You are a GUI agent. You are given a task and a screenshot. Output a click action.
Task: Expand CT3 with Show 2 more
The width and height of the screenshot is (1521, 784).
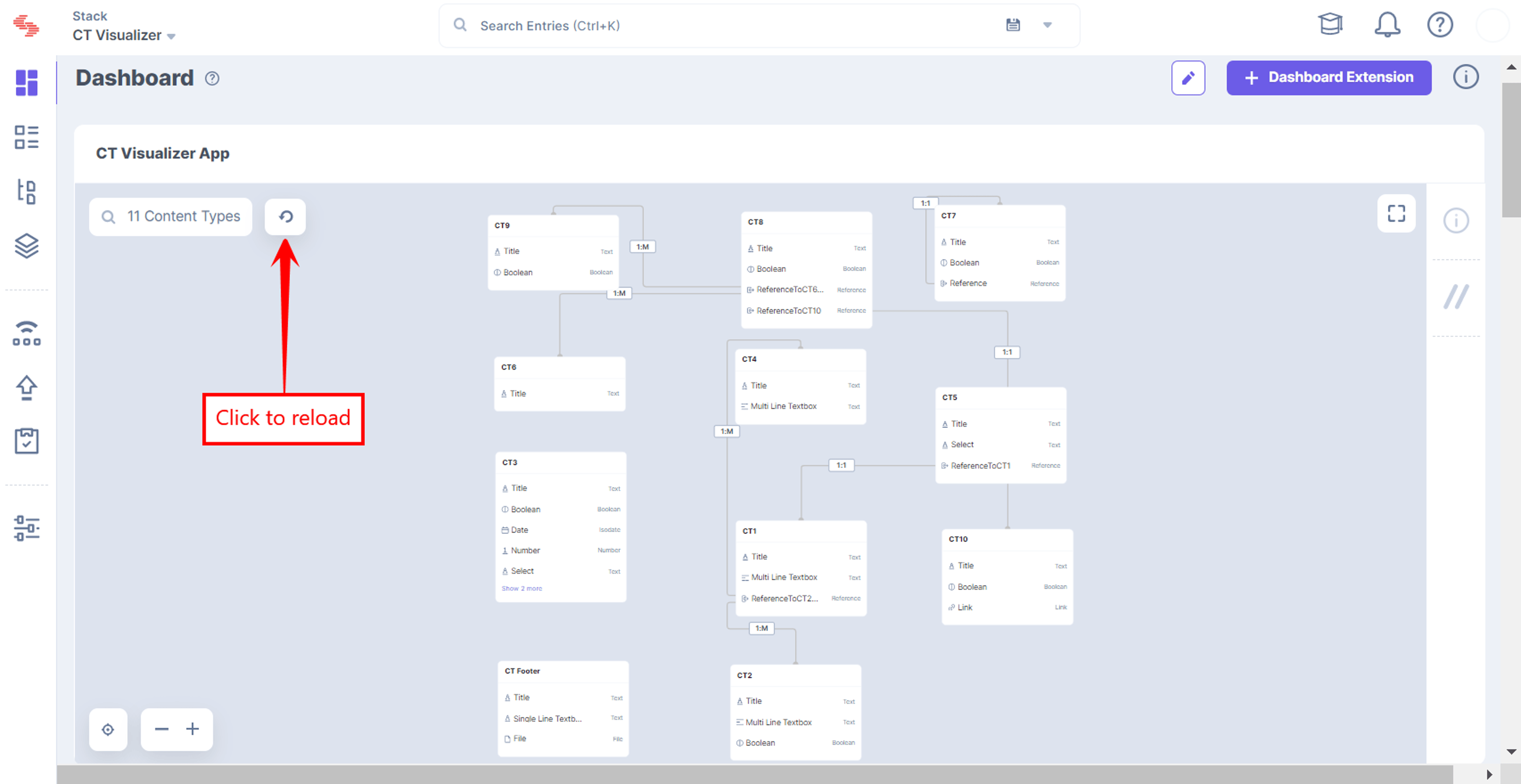(x=522, y=588)
